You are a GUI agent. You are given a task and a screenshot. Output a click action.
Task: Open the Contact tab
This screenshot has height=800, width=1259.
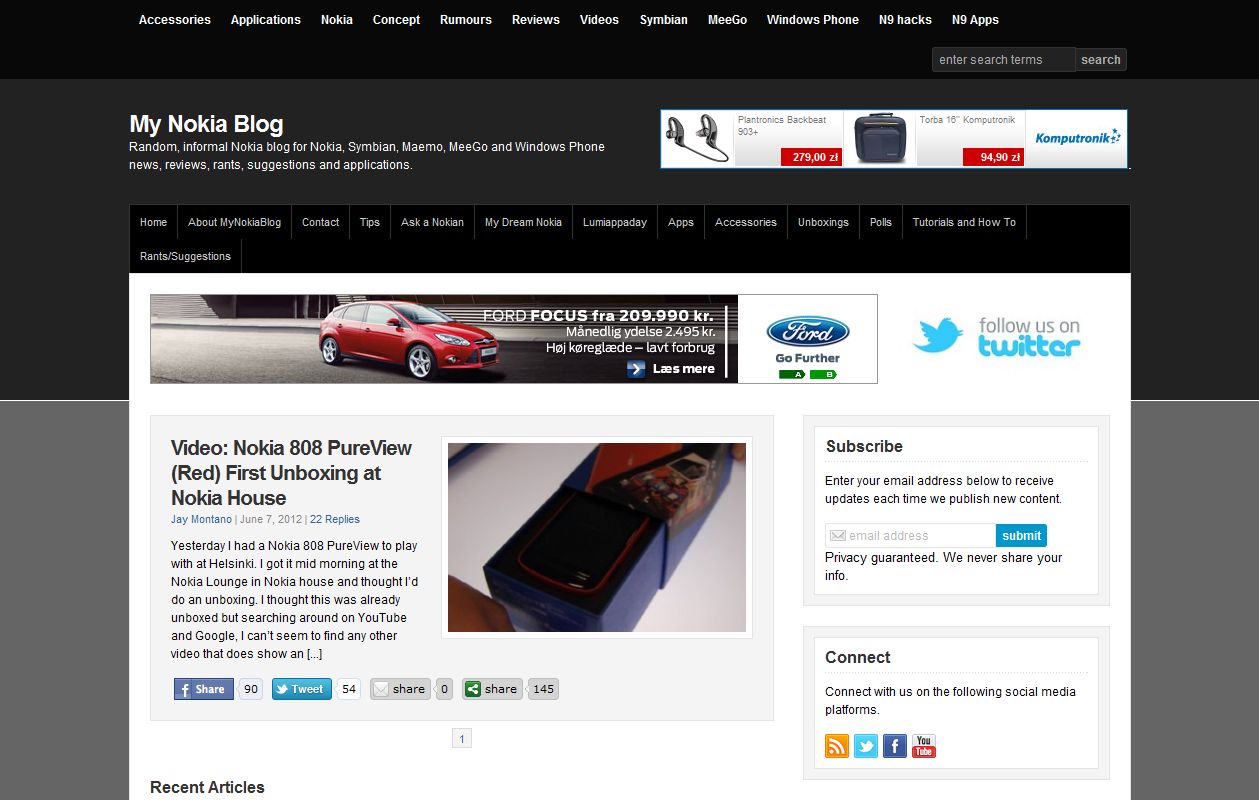click(x=321, y=222)
